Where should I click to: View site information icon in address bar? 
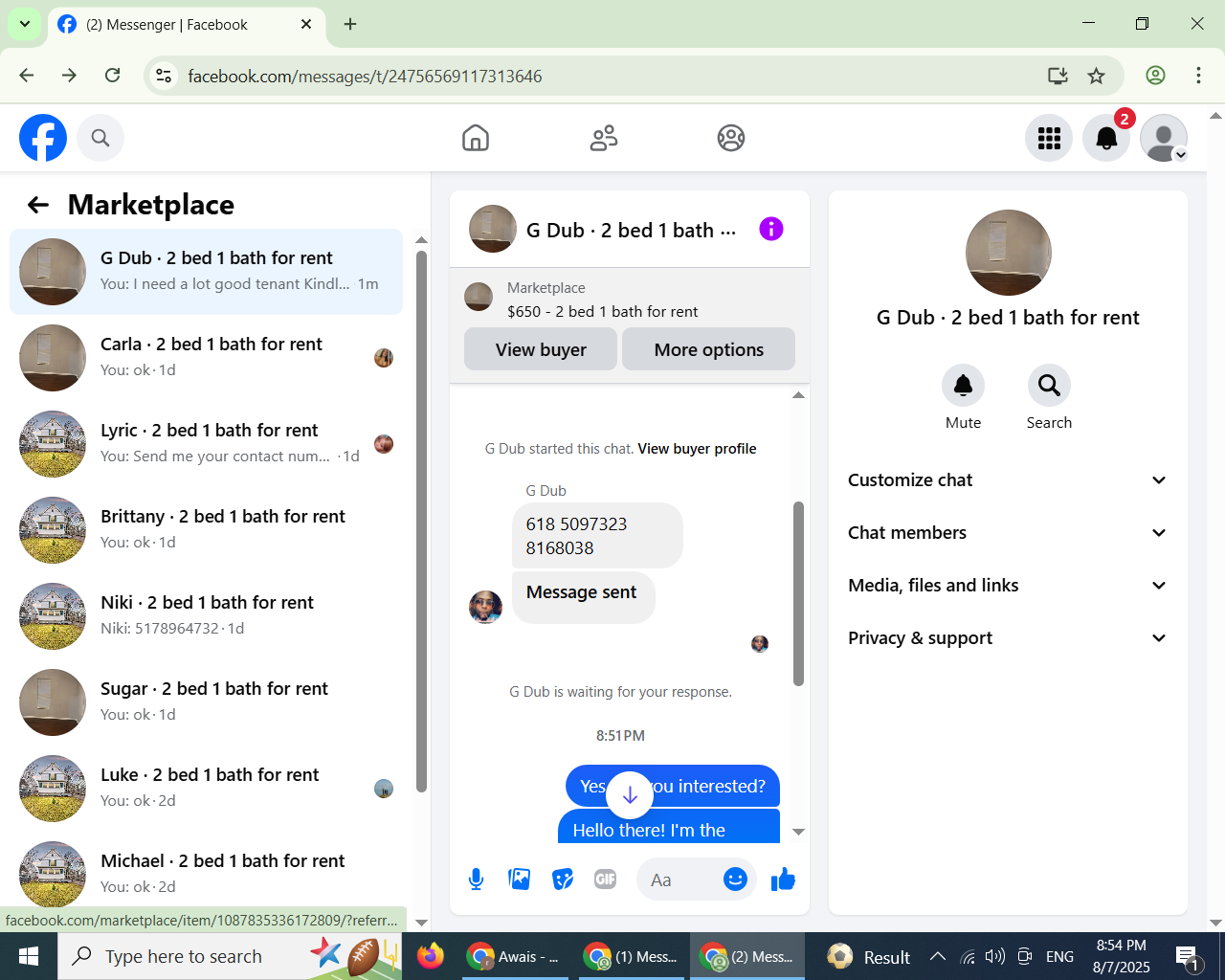[x=164, y=76]
